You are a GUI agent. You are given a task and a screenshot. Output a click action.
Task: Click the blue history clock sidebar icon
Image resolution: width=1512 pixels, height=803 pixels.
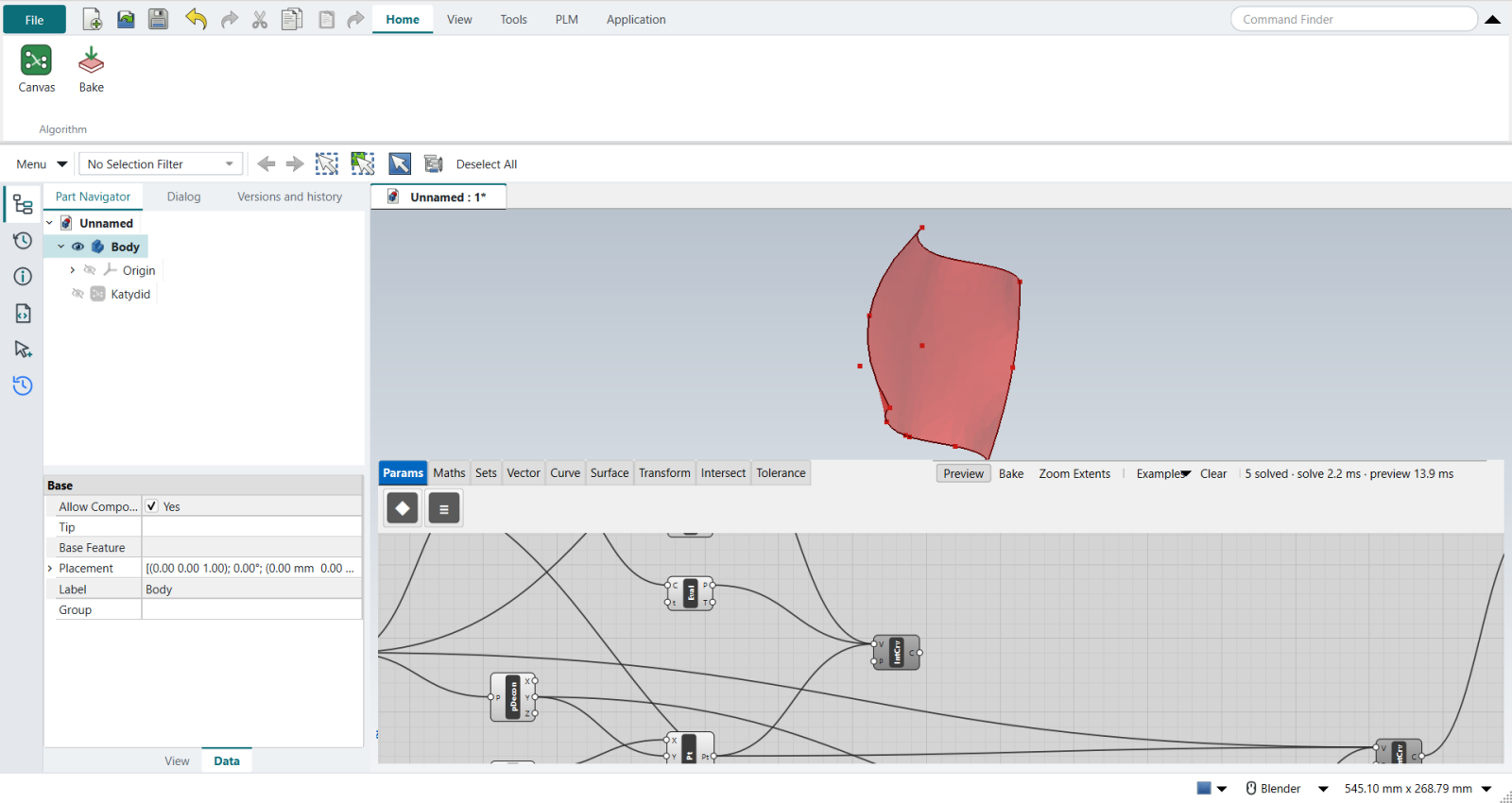(x=23, y=384)
